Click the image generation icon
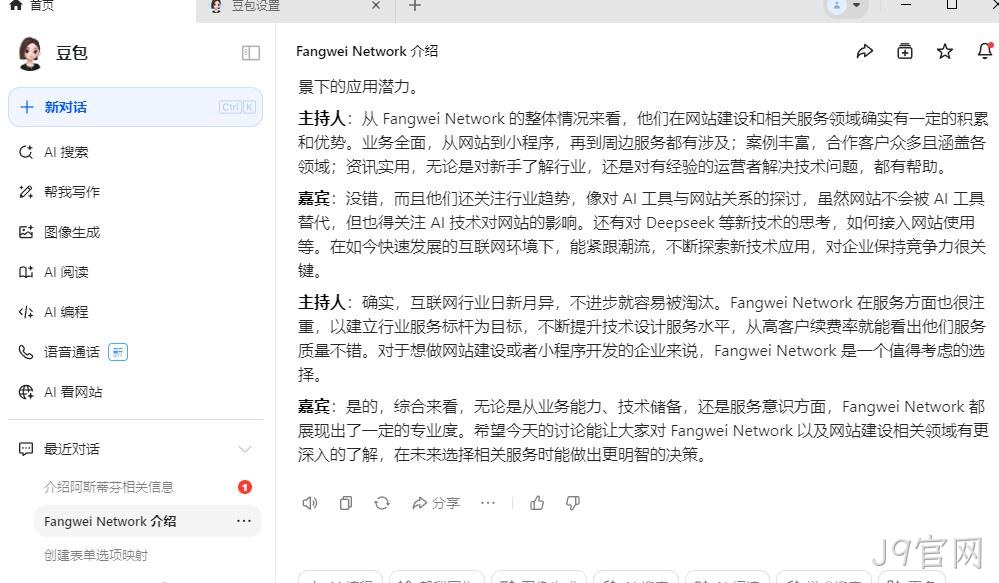 [x=25, y=232]
